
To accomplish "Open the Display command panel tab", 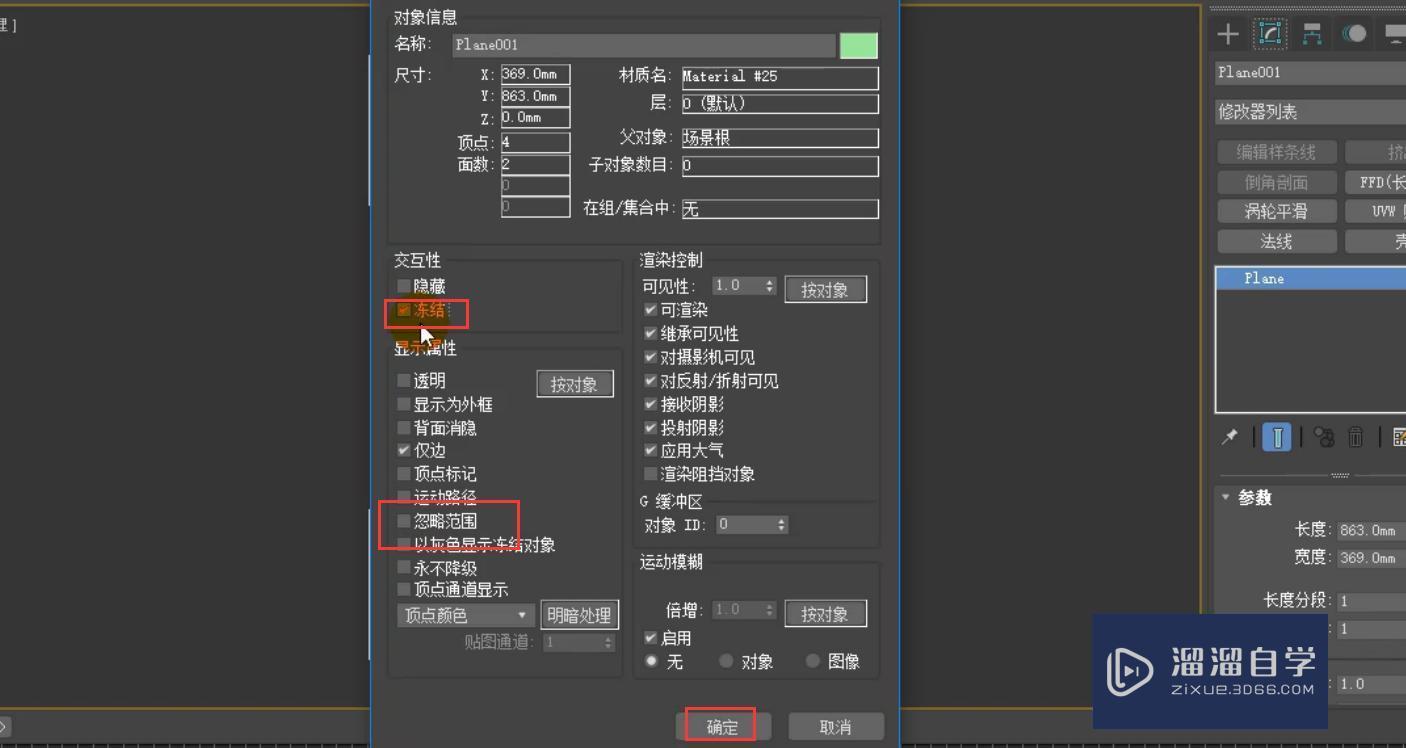I will coord(1394,33).
